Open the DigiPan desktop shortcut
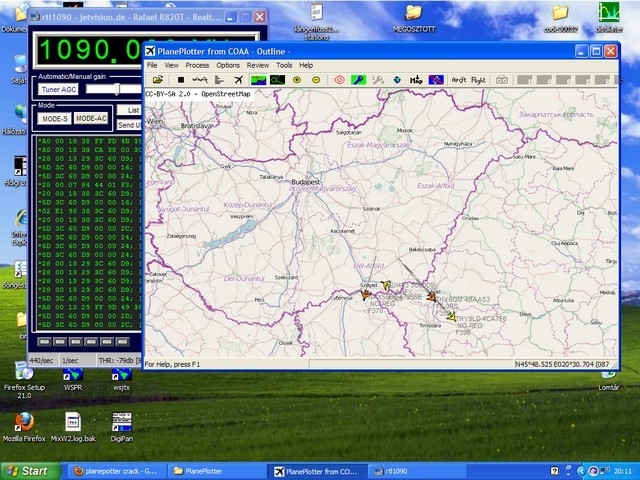640x480 pixels. coord(122,427)
